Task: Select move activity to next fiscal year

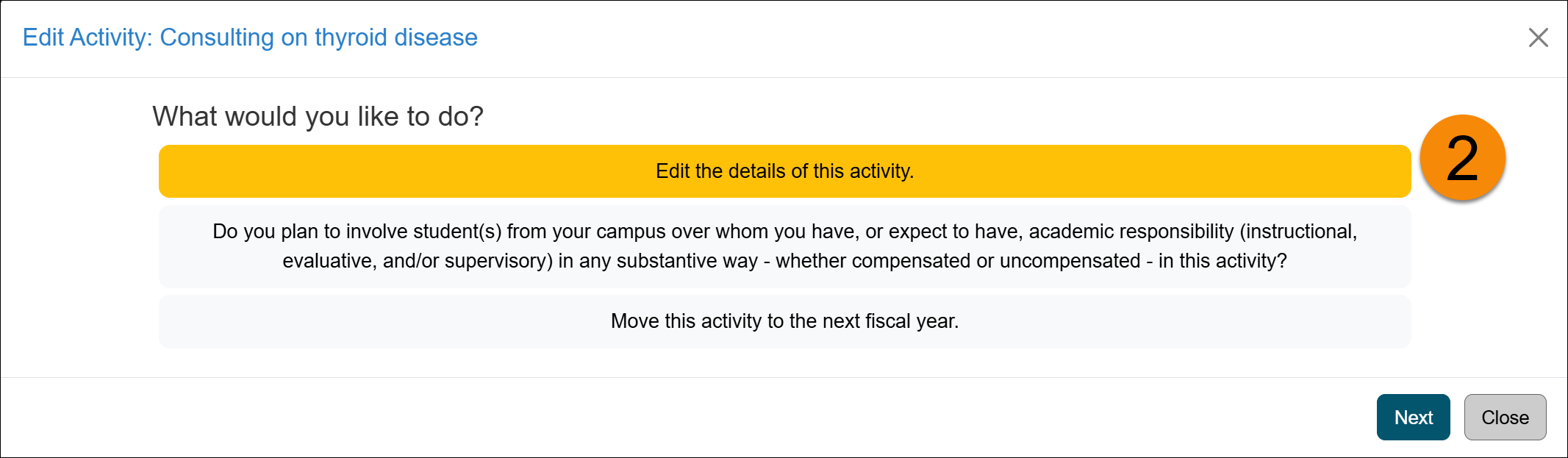Action: click(x=784, y=321)
